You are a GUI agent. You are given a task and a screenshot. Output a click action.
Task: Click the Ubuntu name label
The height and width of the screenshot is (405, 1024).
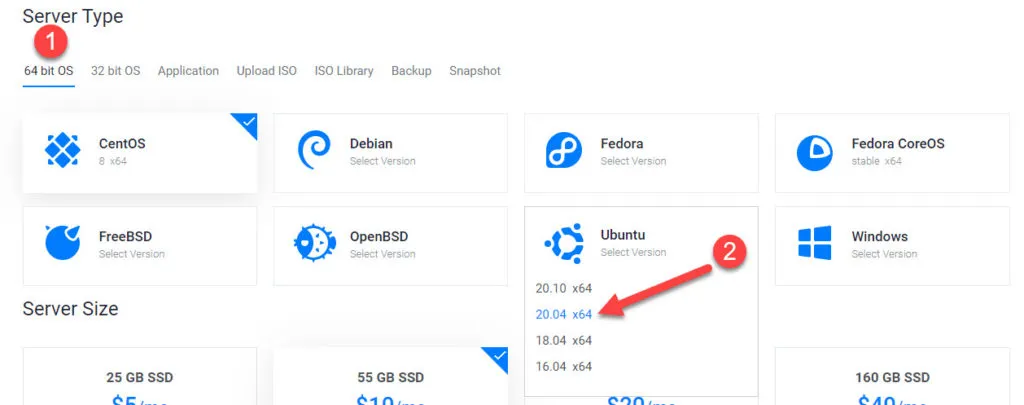click(x=623, y=235)
